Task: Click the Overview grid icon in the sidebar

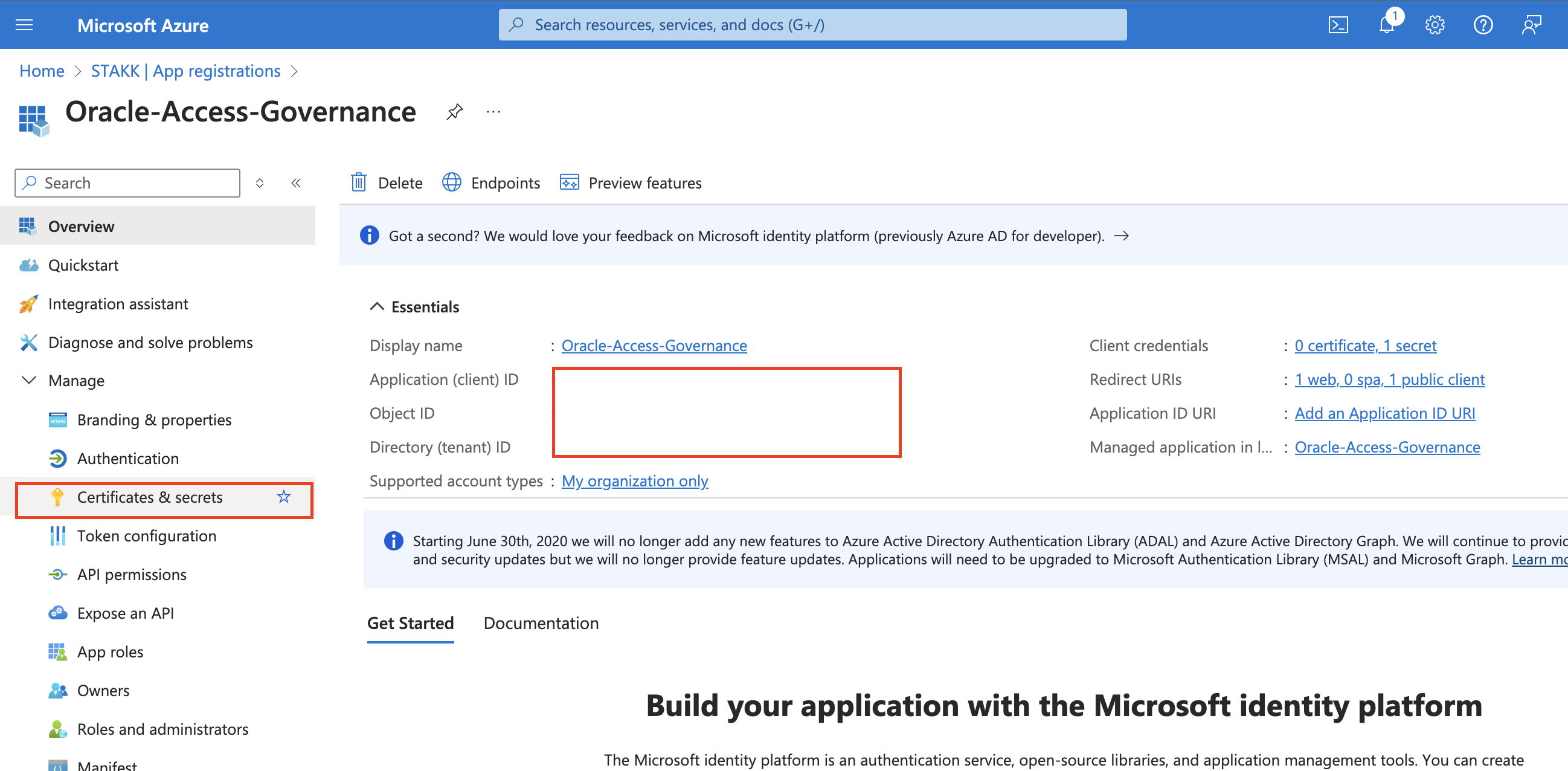Action: pos(27,226)
